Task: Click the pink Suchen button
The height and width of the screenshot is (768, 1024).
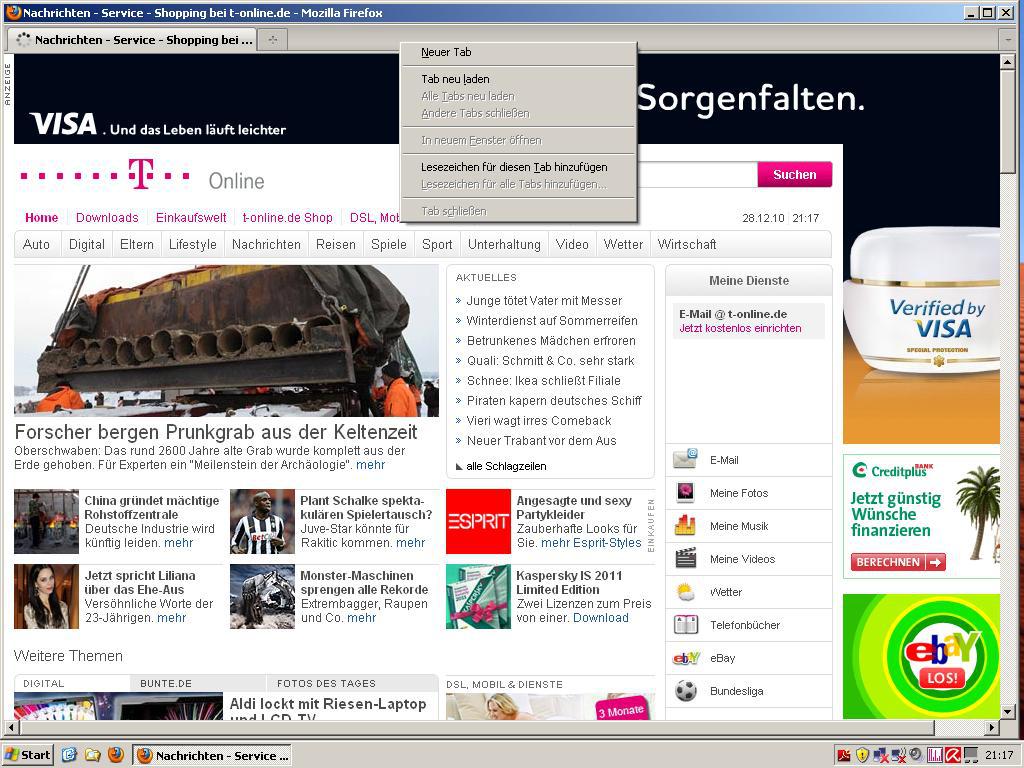Action: (x=795, y=174)
